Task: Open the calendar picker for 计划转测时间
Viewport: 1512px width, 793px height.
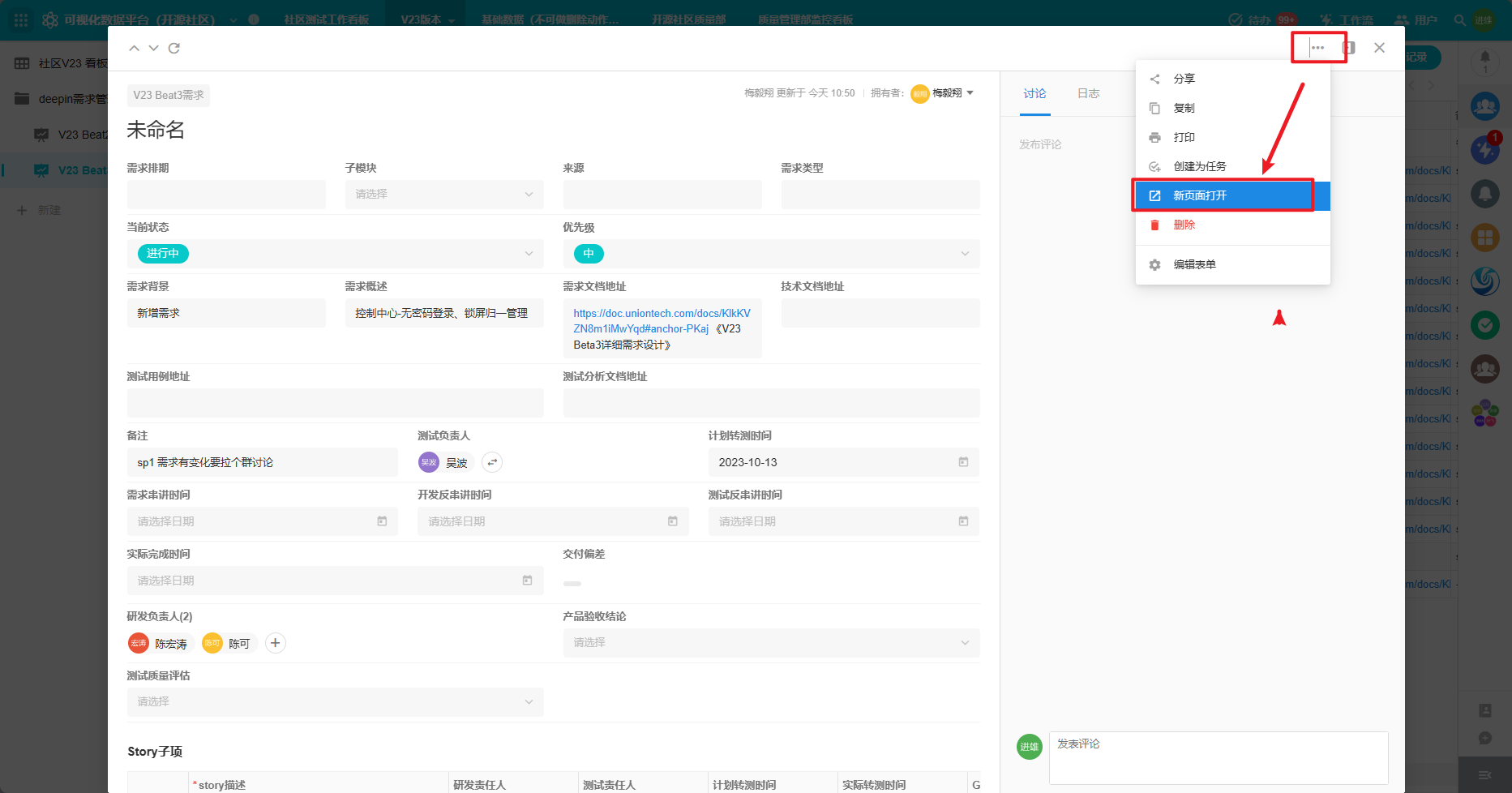Action: tap(963, 462)
